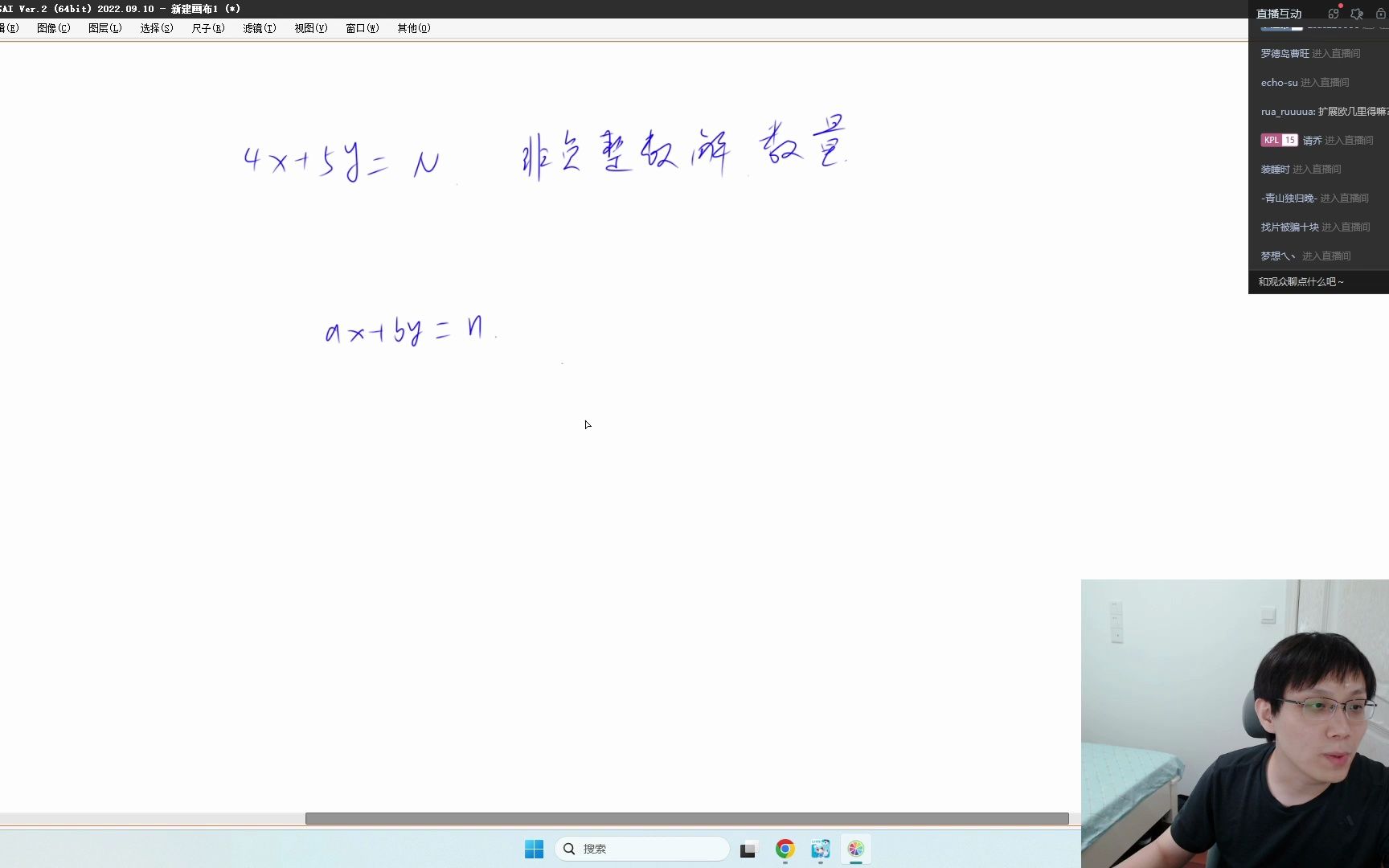Image resolution: width=1389 pixels, height=868 pixels.
Task: Open the 滤镜(T) menu
Action: coord(259,28)
